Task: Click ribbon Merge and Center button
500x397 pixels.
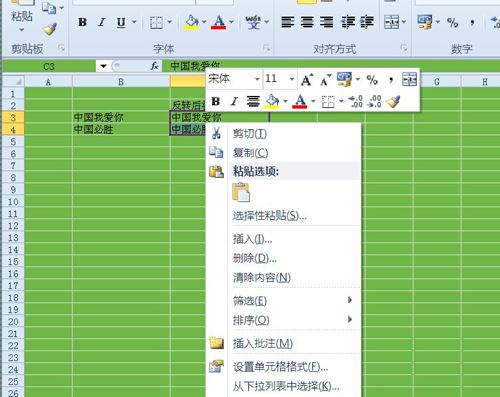Action: [x=391, y=22]
